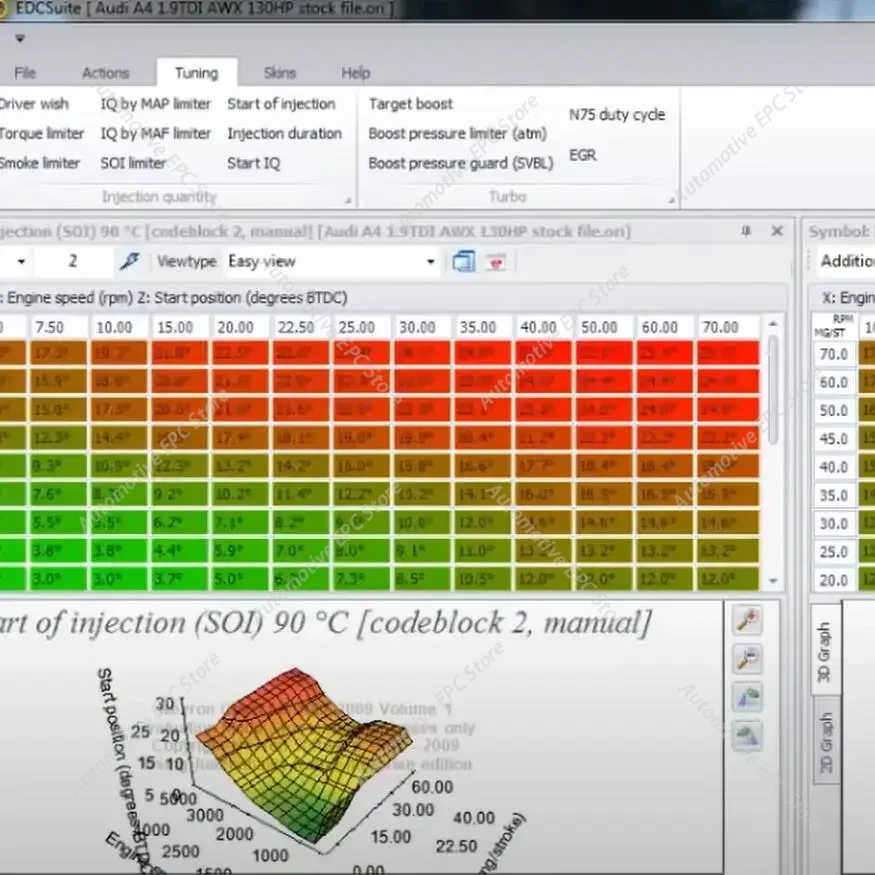Expand the Turbo group options arrow

(x=672, y=198)
